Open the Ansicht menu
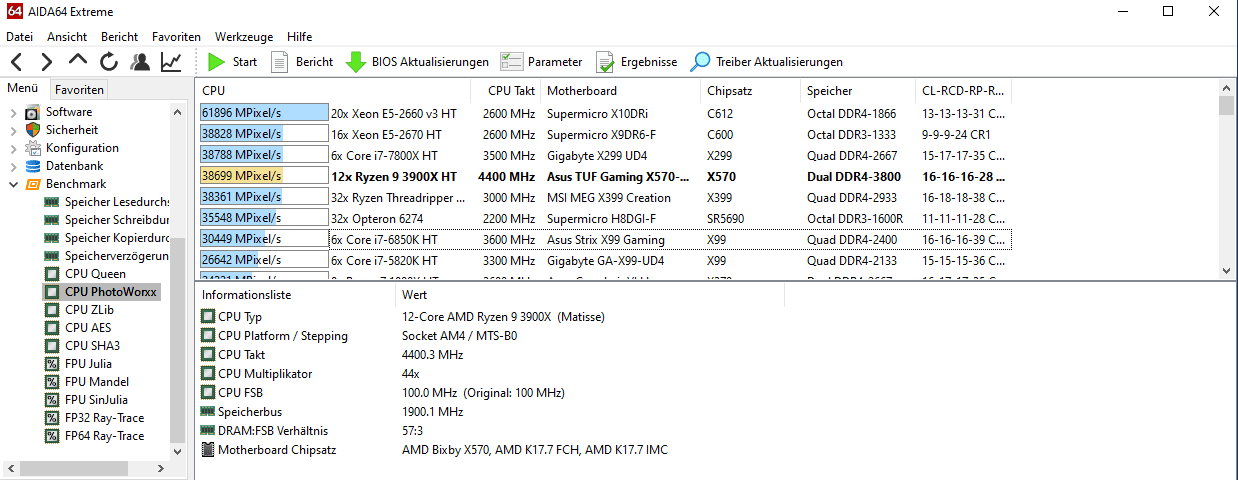1238x480 pixels. click(x=67, y=37)
